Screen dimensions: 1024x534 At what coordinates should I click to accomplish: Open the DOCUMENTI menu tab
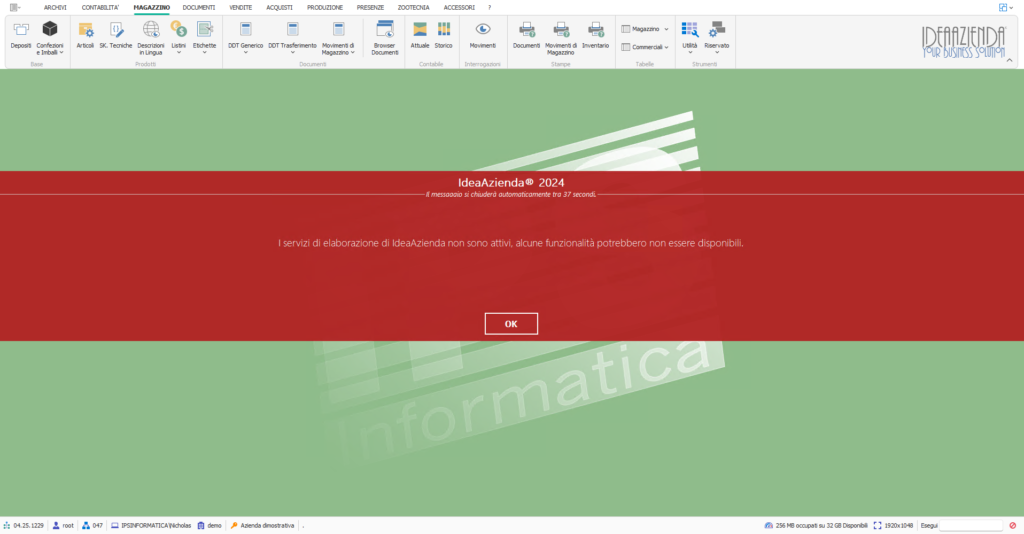199,8
